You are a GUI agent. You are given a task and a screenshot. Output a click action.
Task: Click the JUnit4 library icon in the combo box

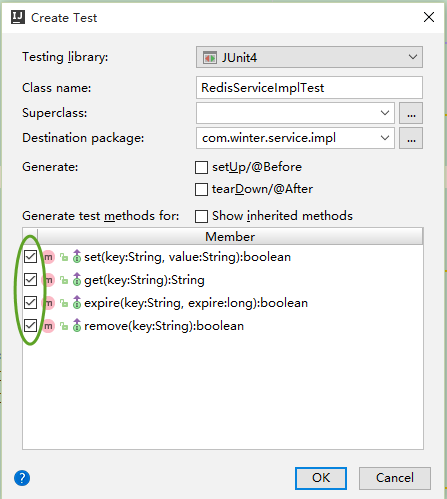(210, 58)
